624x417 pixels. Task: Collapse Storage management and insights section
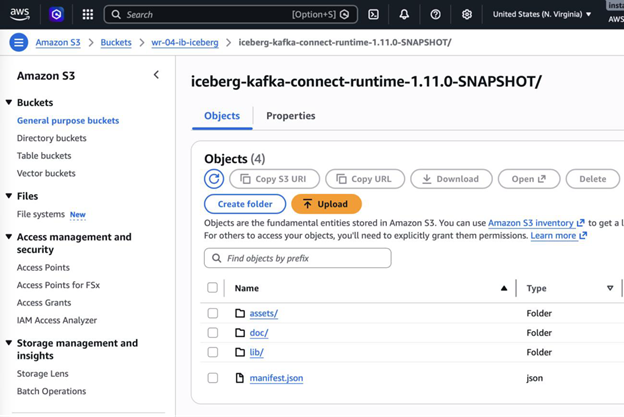click(9, 343)
